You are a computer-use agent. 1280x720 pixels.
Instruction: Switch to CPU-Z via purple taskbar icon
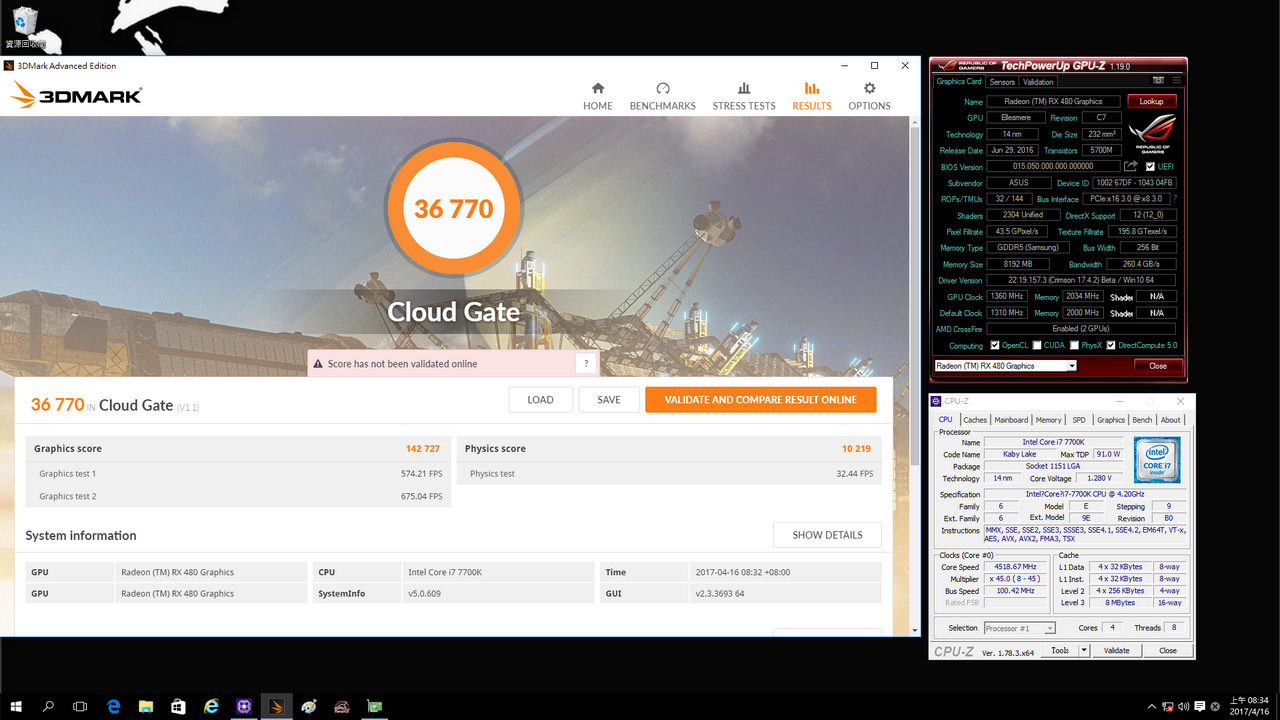pyautogui.click(x=244, y=706)
